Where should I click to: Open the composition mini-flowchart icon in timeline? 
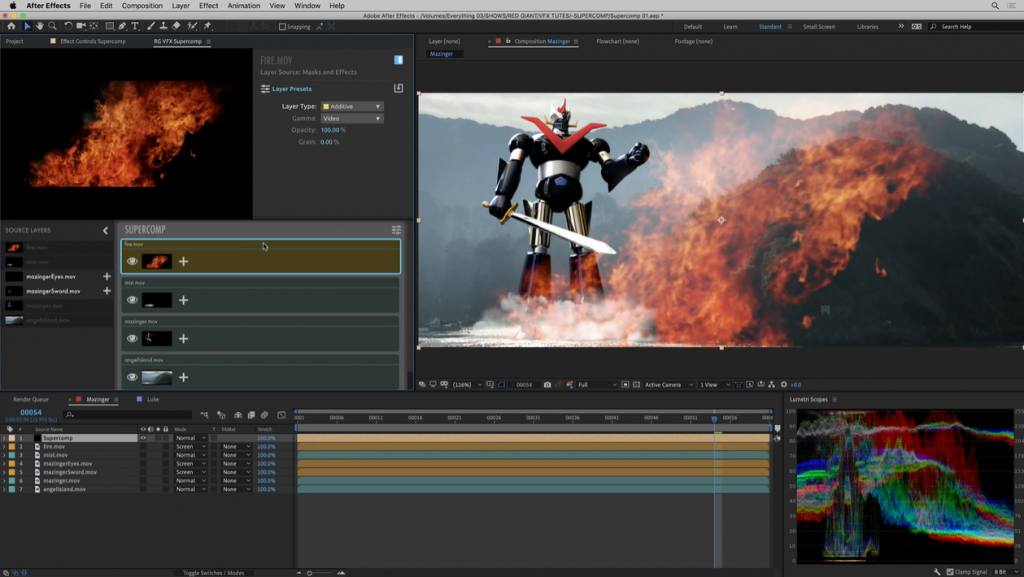tap(204, 414)
